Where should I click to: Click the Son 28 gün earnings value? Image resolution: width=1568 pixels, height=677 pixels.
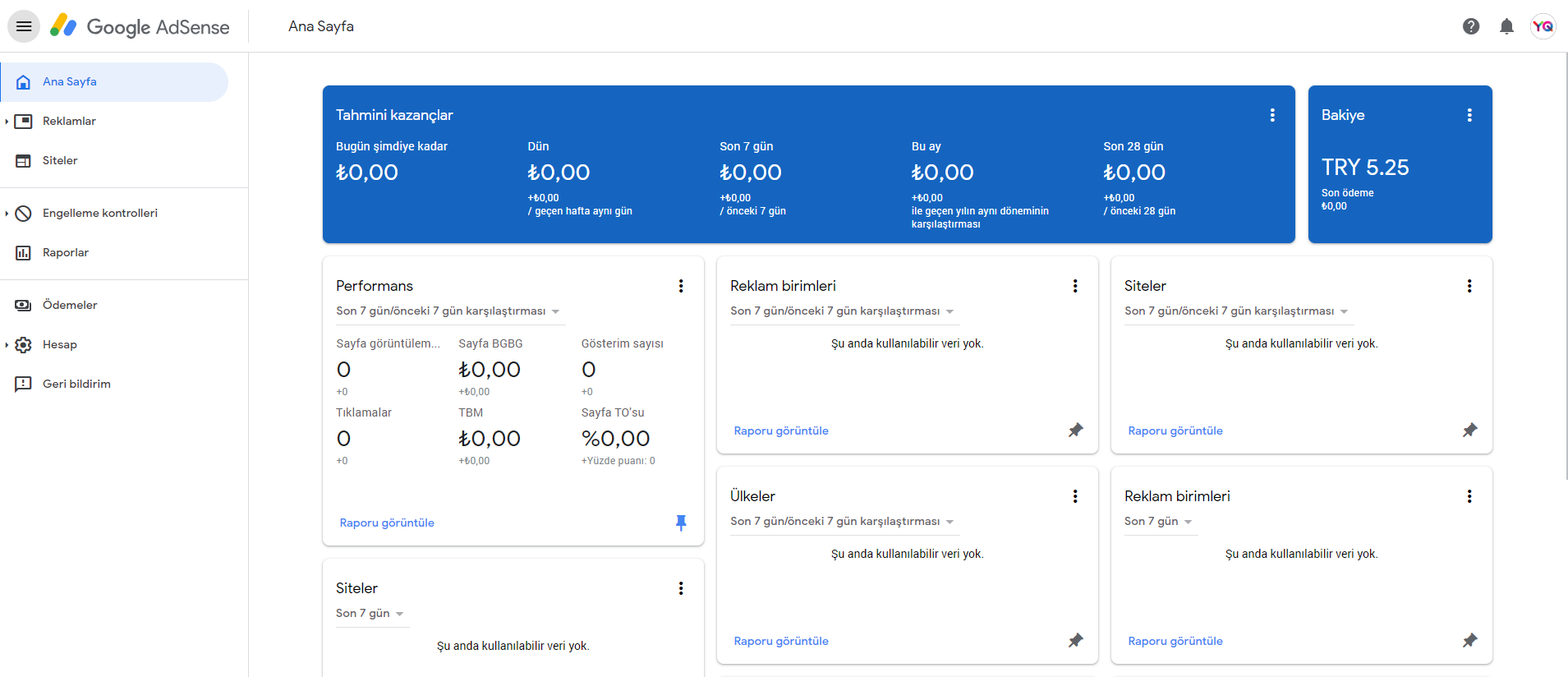pyautogui.click(x=1134, y=173)
